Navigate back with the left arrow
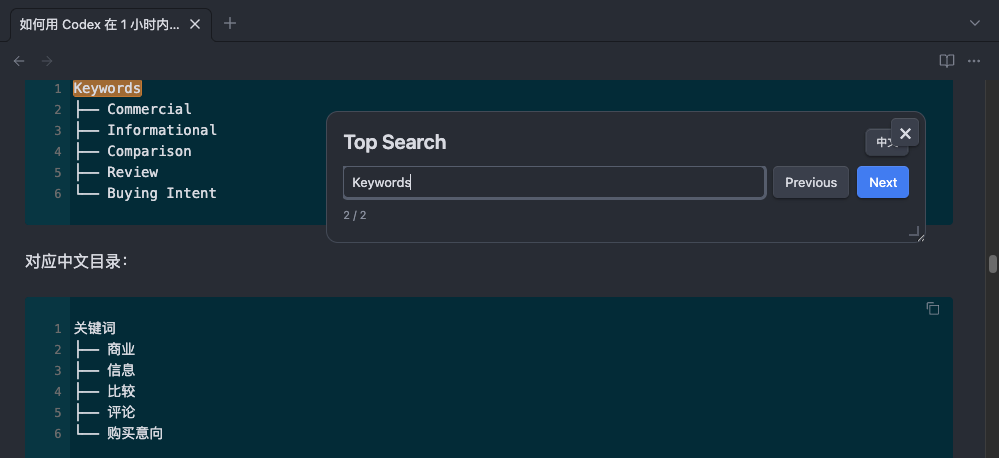This screenshot has height=458, width=999. [x=19, y=61]
